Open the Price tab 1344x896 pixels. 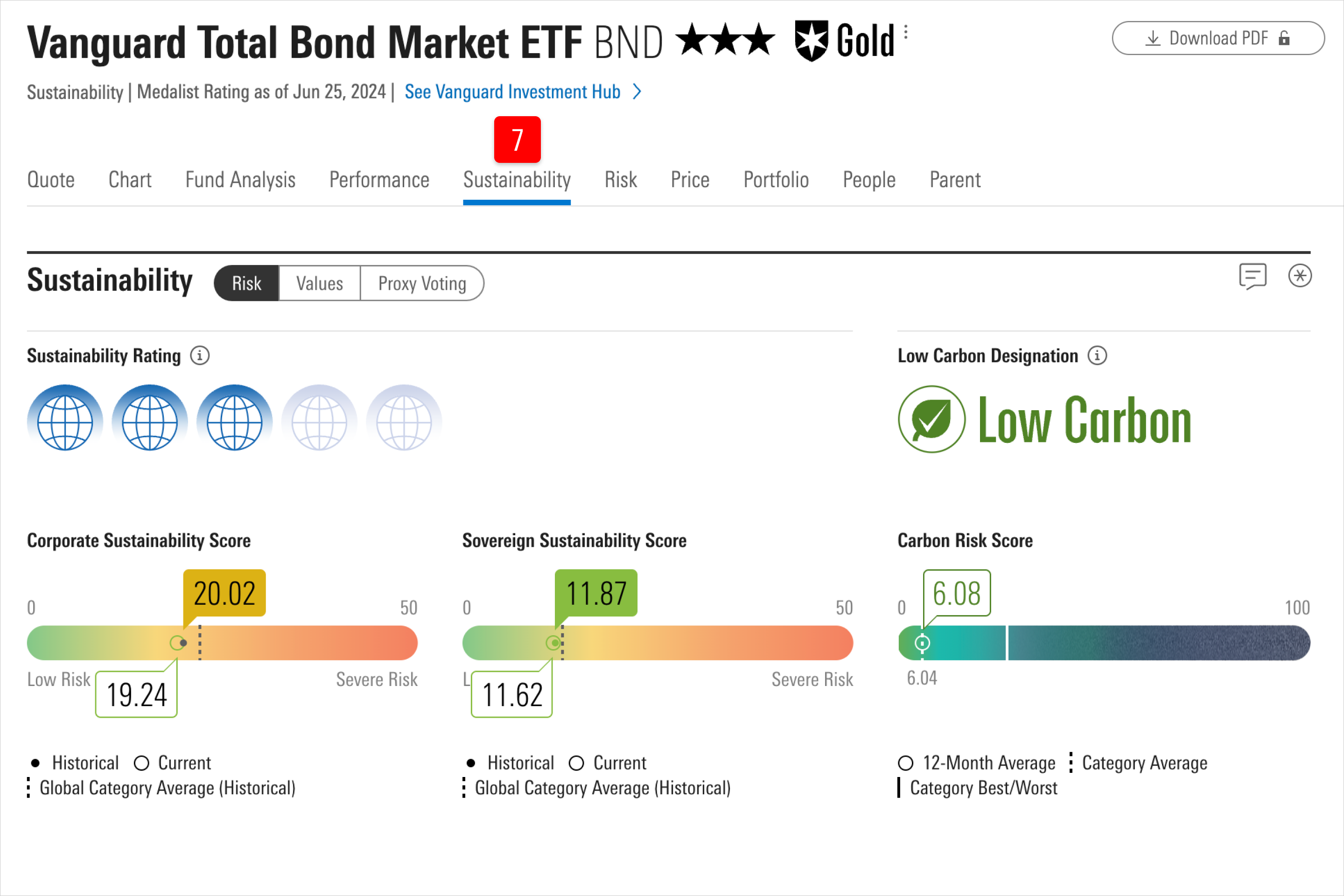pos(690,180)
